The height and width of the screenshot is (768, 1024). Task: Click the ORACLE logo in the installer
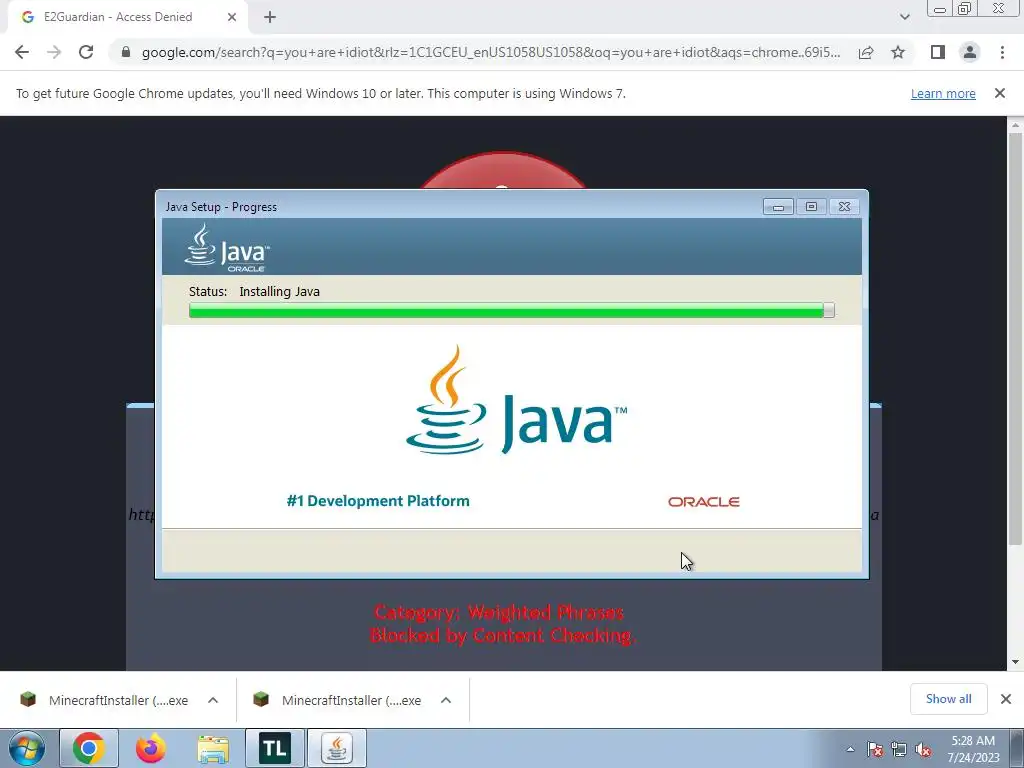point(703,502)
